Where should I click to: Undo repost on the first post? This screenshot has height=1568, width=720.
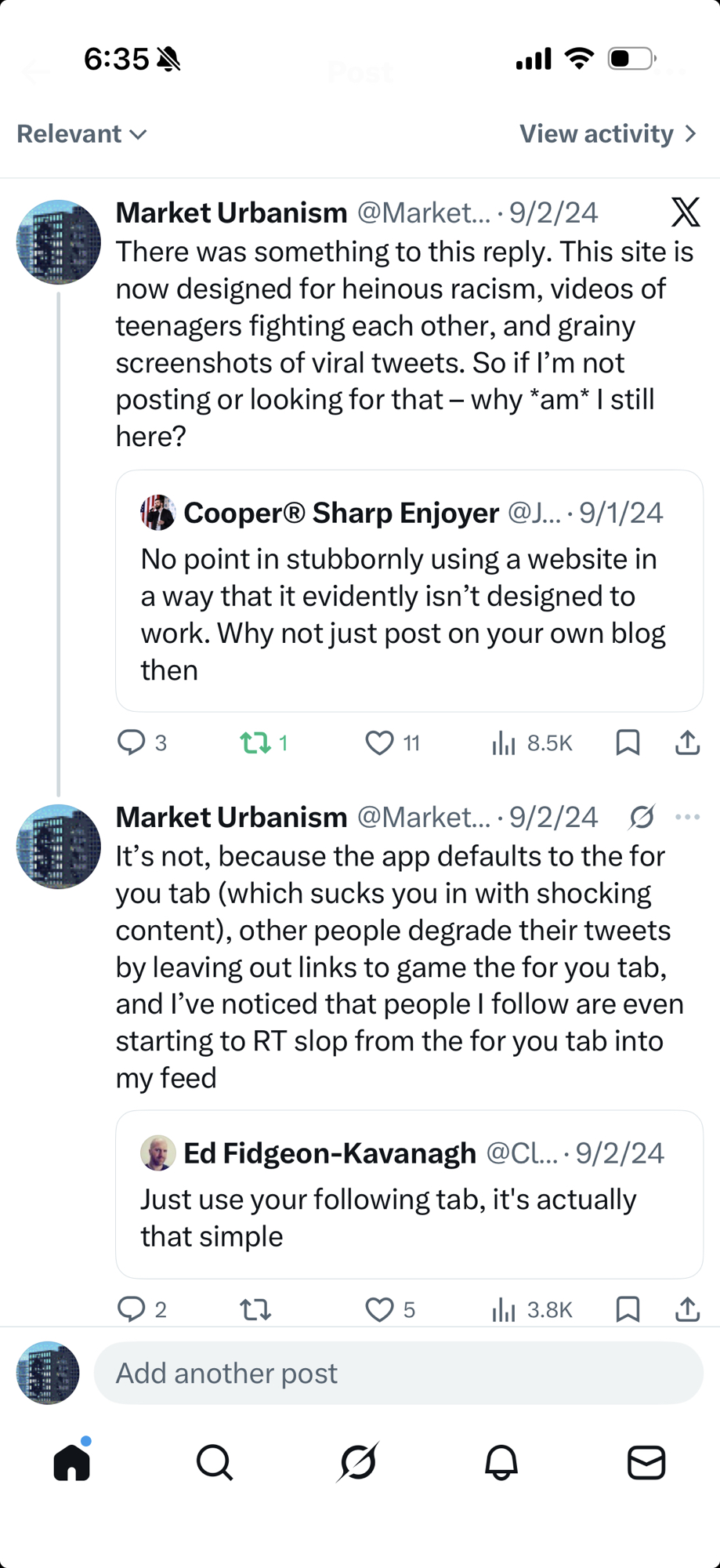pyautogui.click(x=255, y=742)
